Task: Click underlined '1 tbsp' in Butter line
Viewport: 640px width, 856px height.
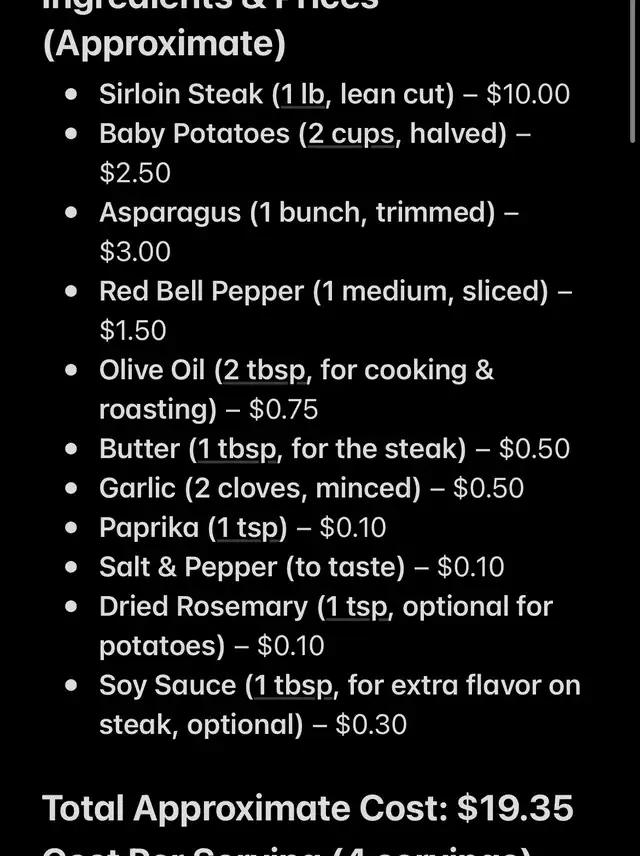Action: pyautogui.click(x=236, y=449)
